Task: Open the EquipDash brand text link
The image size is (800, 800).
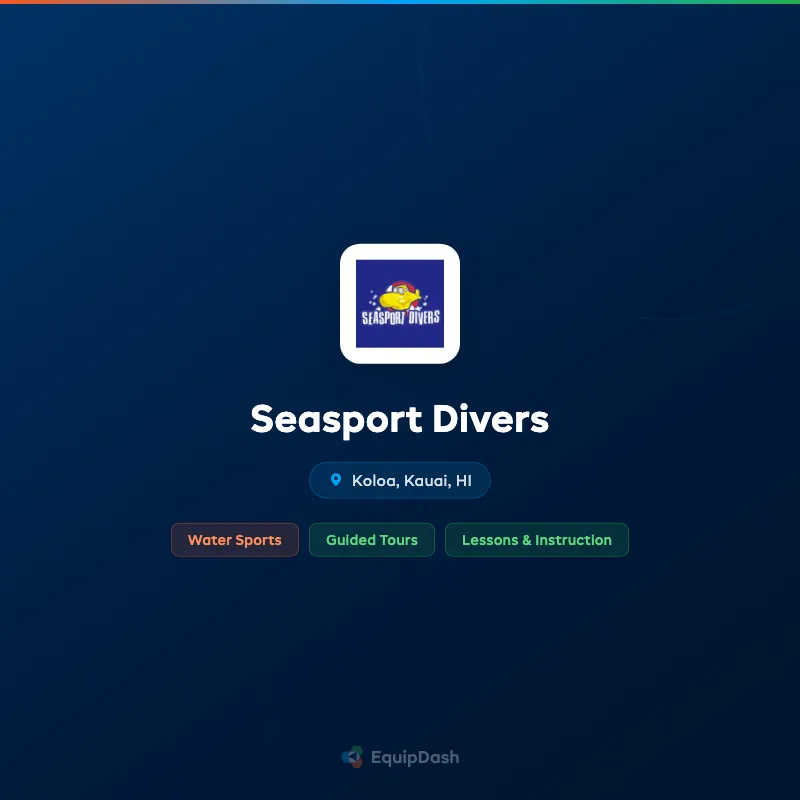Action: coord(415,758)
